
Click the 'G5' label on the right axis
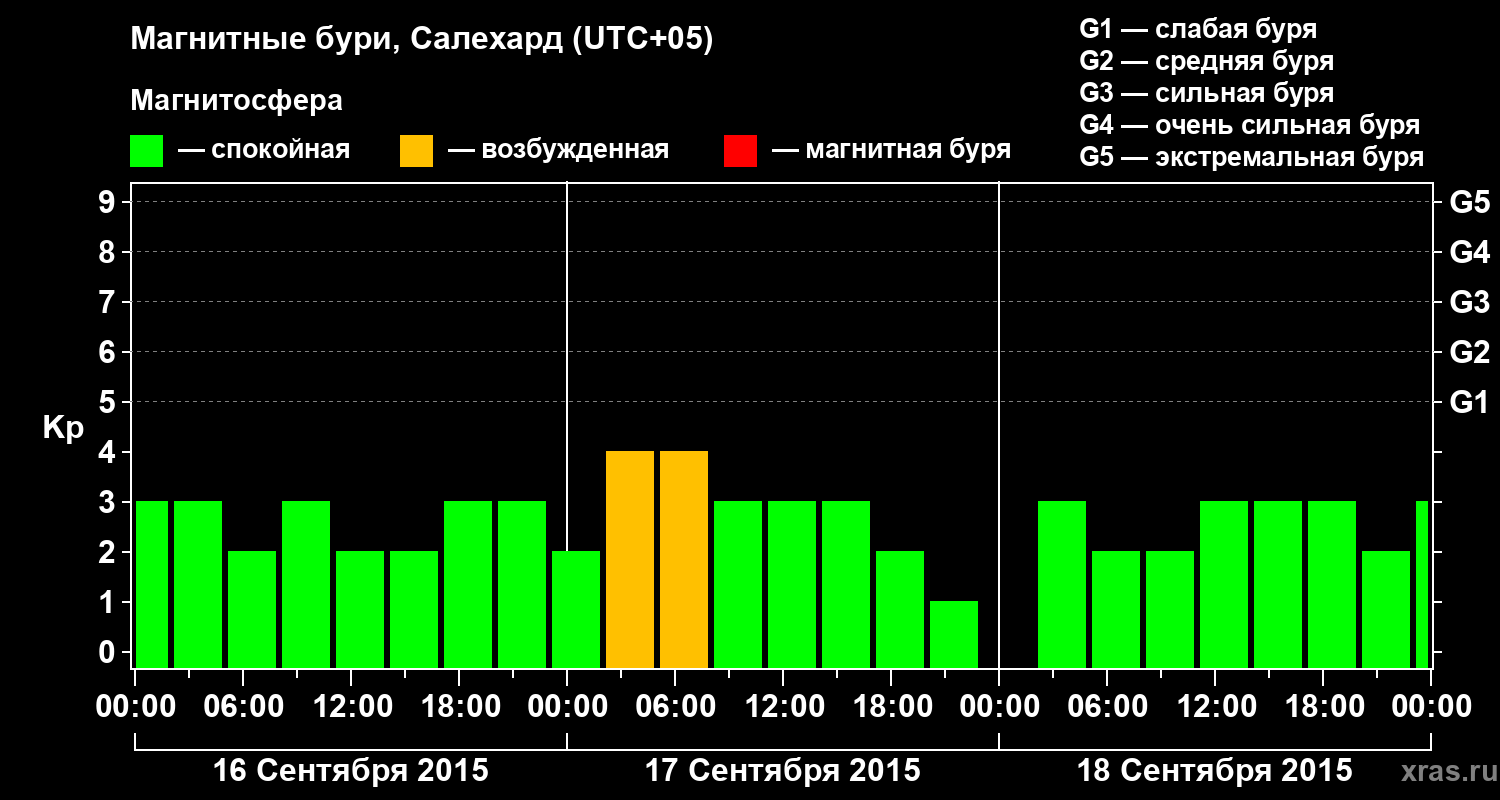(x=1469, y=202)
